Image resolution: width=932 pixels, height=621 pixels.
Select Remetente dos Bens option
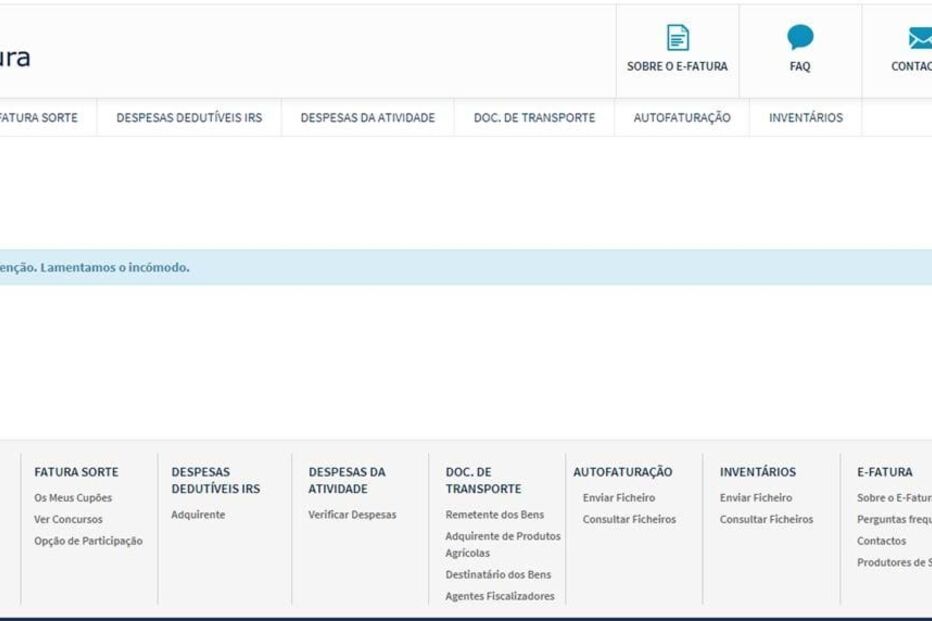(x=493, y=514)
